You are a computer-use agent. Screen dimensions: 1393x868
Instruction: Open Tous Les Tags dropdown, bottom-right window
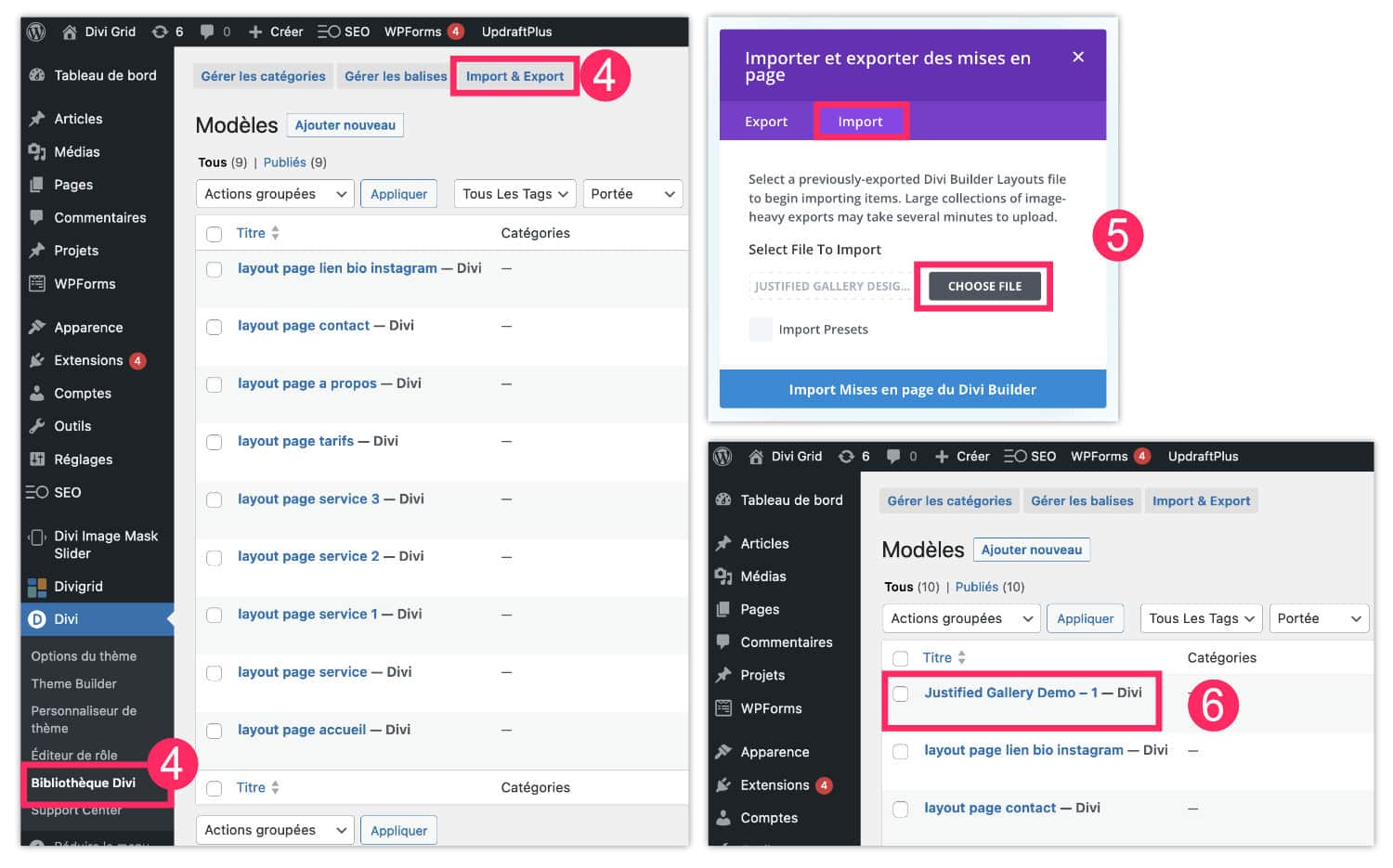[x=1202, y=618]
